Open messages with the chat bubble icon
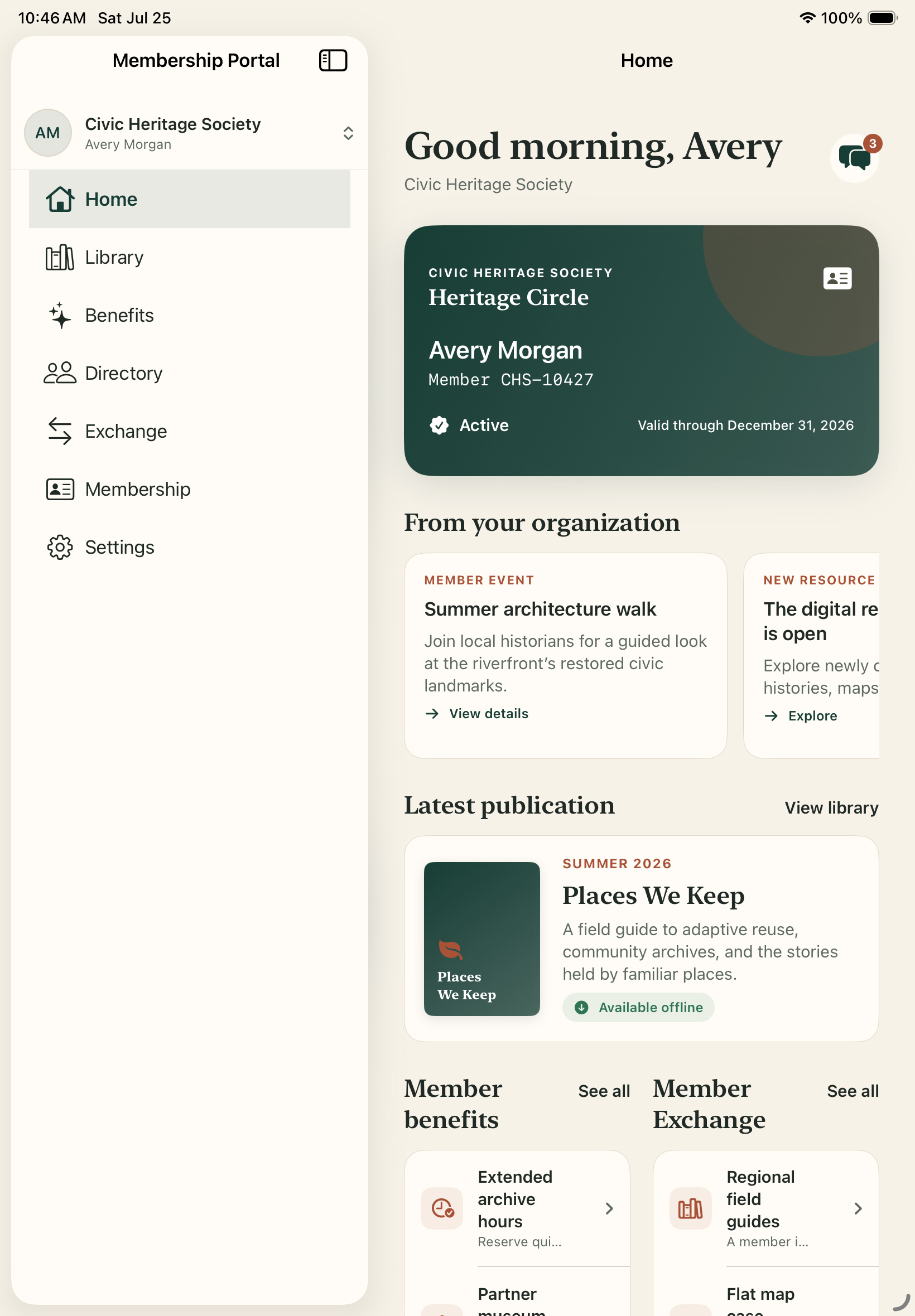The height and width of the screenshot is (1316, 915). 854,158
